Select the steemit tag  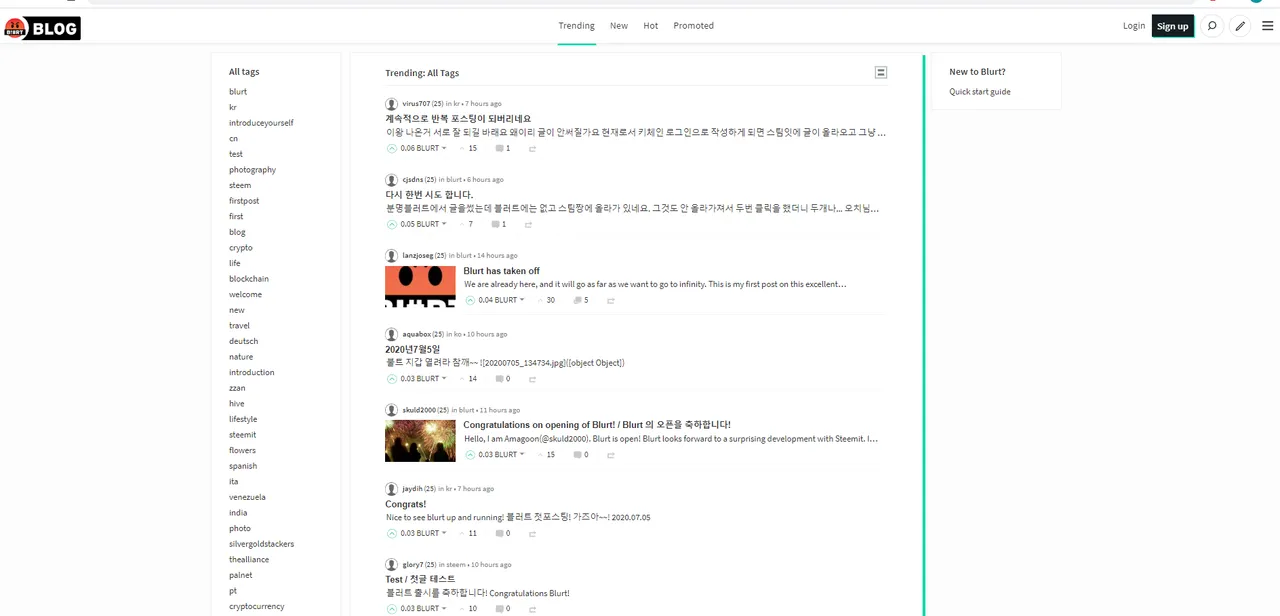click(x=242, y=435)
